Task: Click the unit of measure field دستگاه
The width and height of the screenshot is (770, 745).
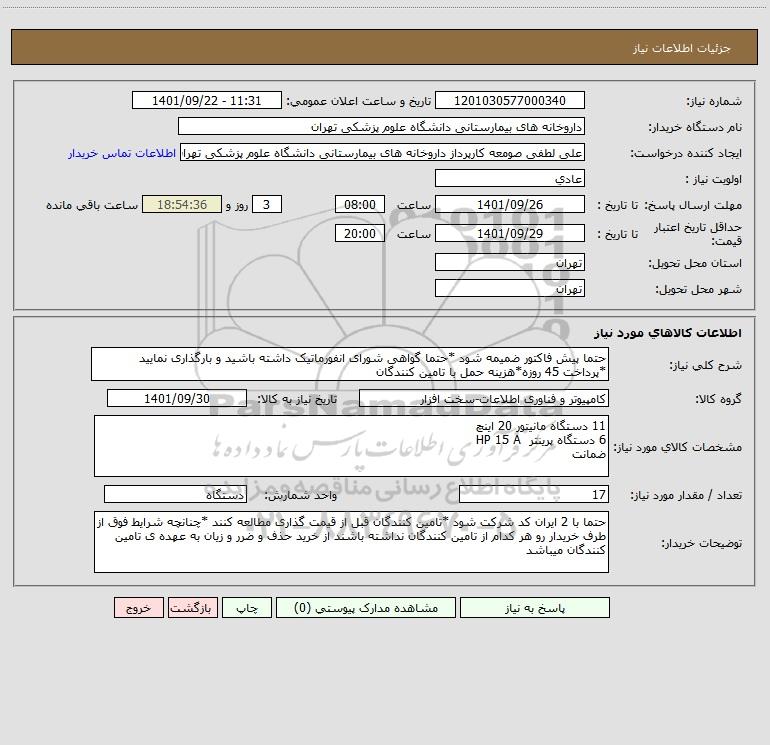Action: pyautogui.click(x=175, y=495)
